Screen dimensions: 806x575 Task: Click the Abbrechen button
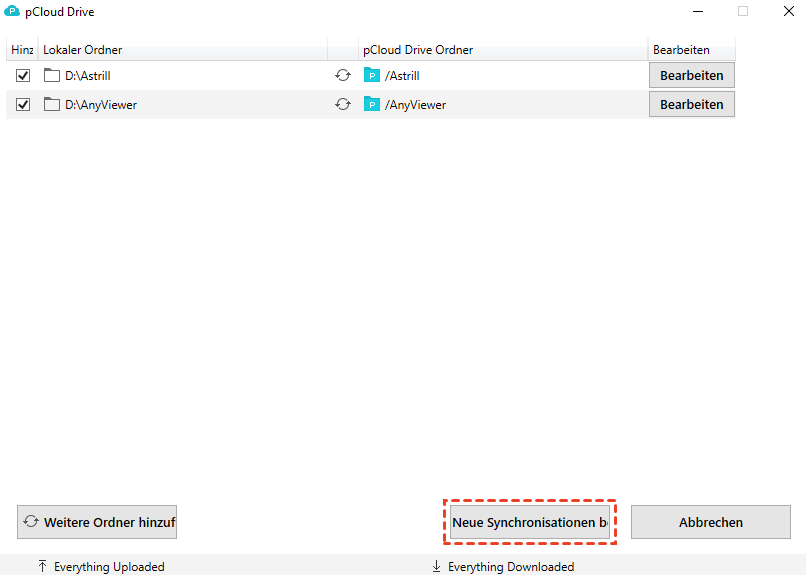click(x=711, y=522)
